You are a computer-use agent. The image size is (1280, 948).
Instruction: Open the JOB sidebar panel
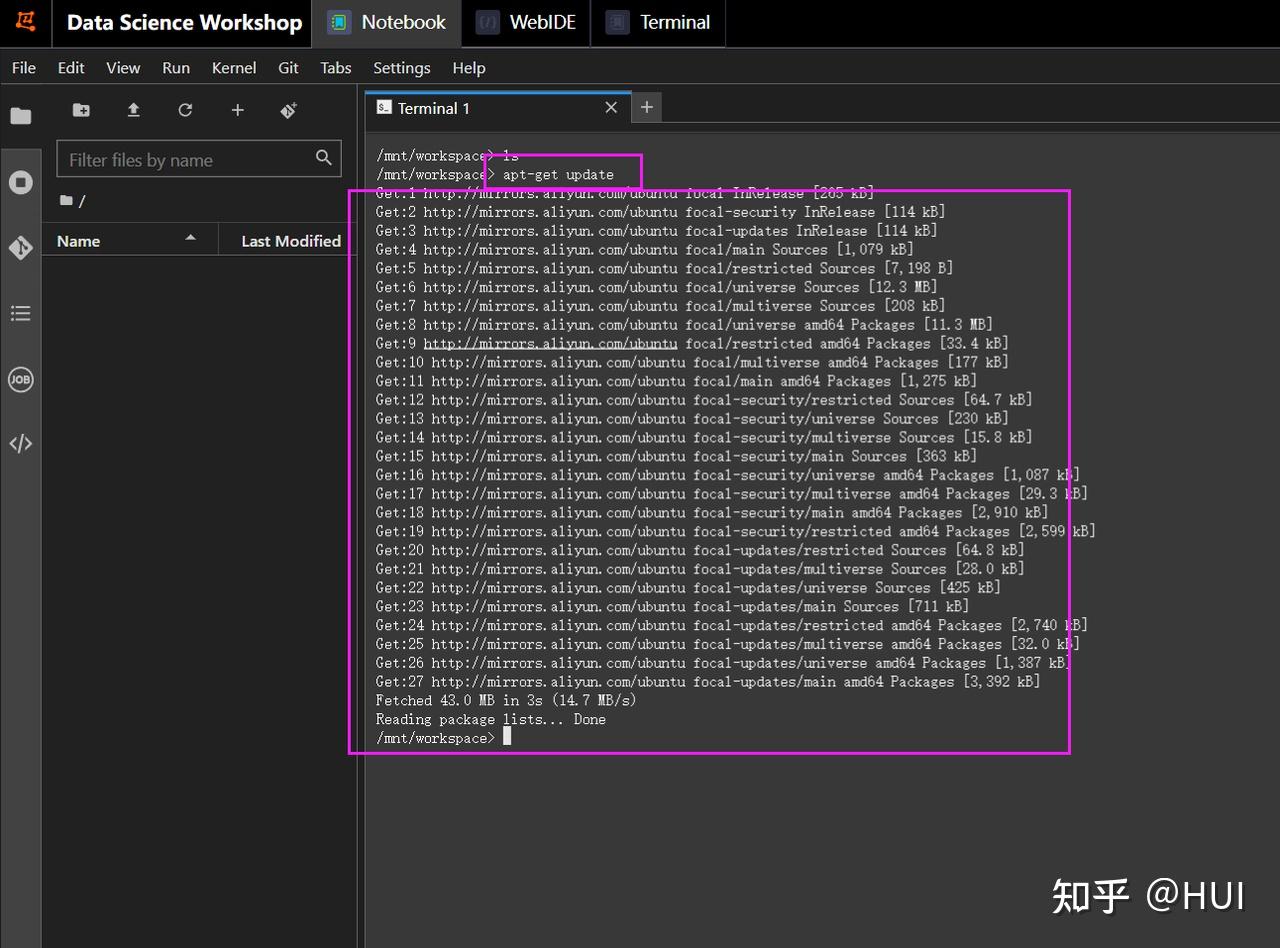21,379
